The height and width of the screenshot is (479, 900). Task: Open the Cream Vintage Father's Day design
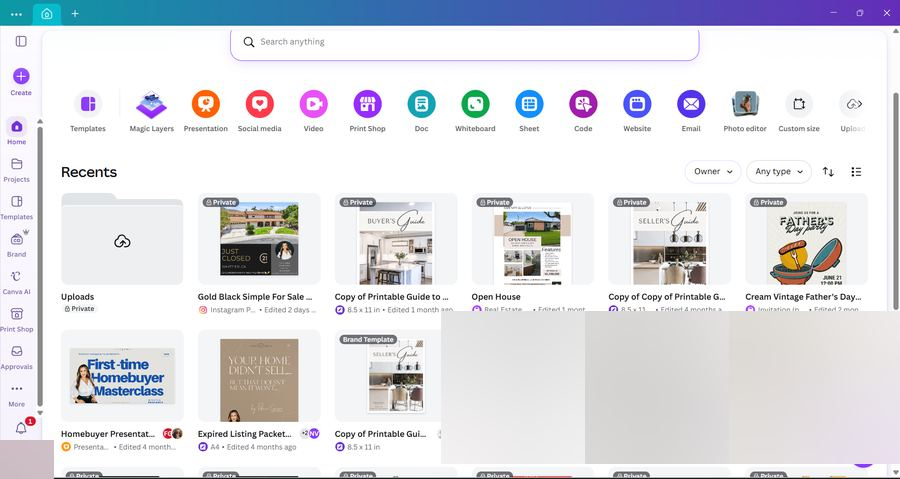point(806,239)
